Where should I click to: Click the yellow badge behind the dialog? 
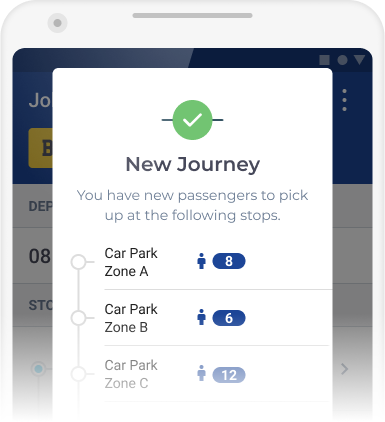[x=40, y=148]
